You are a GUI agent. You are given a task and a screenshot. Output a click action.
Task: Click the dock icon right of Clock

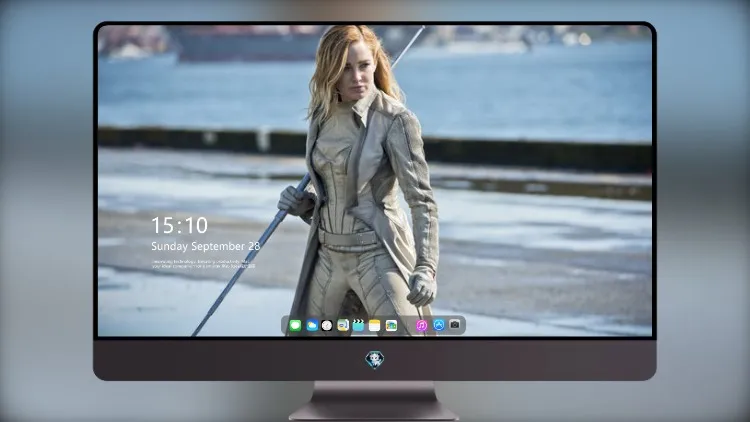click(x=343, y=326)
